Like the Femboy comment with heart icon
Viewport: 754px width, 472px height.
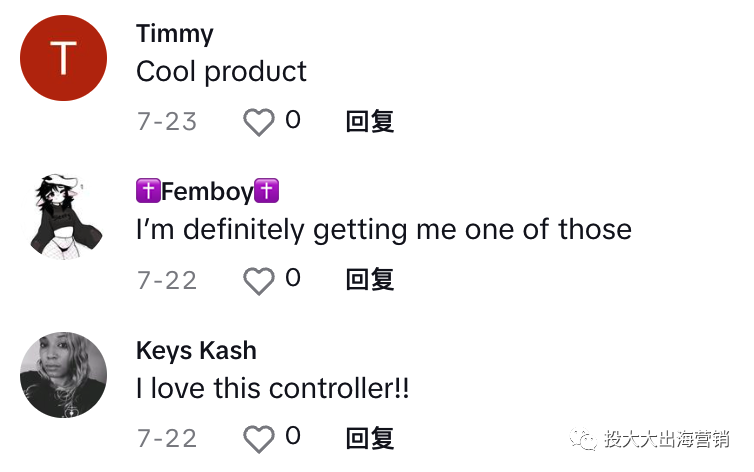(259, 281)
